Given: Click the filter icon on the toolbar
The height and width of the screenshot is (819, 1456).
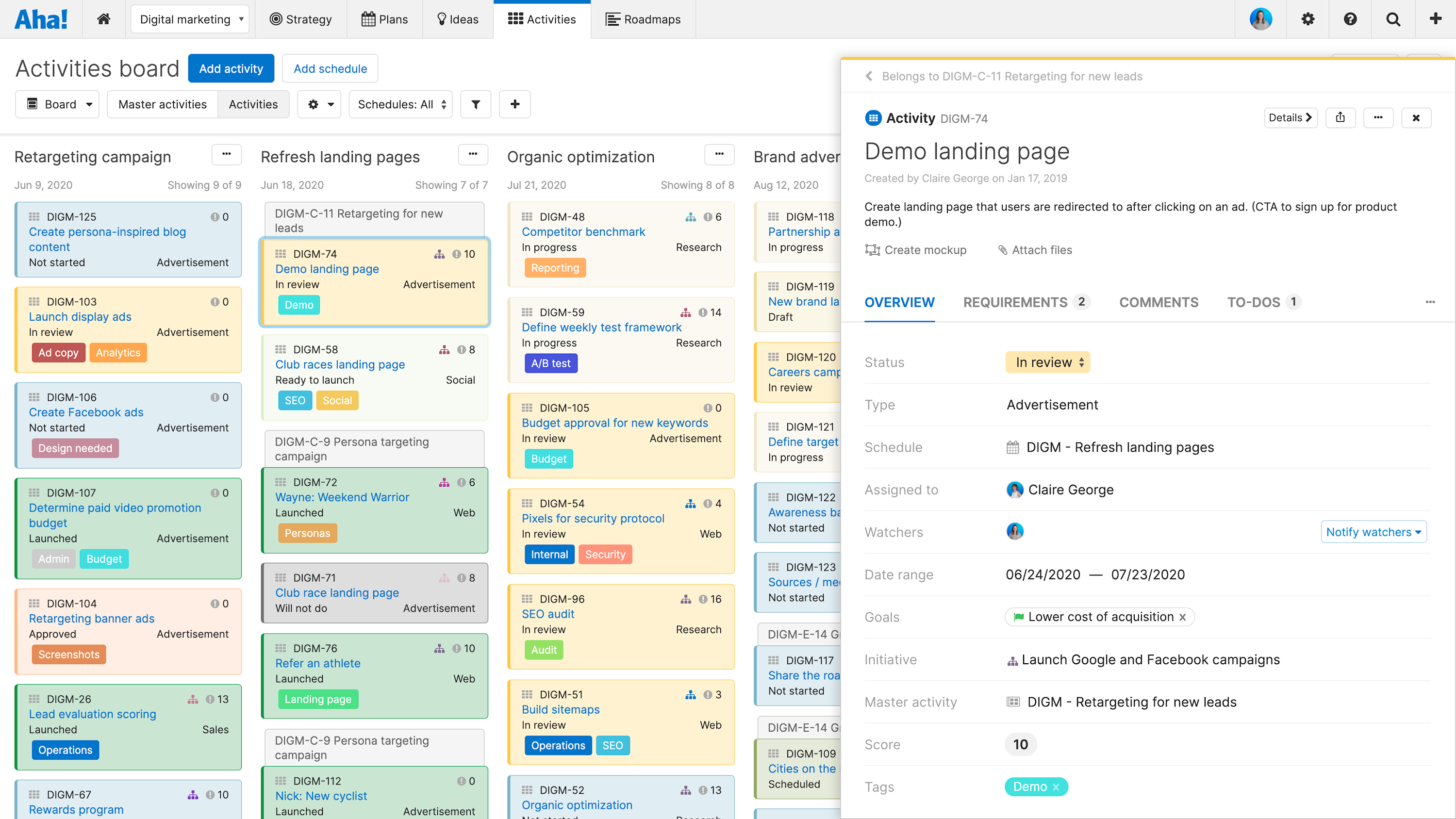Looking at the screenshot, I should (x=475, y=104).
